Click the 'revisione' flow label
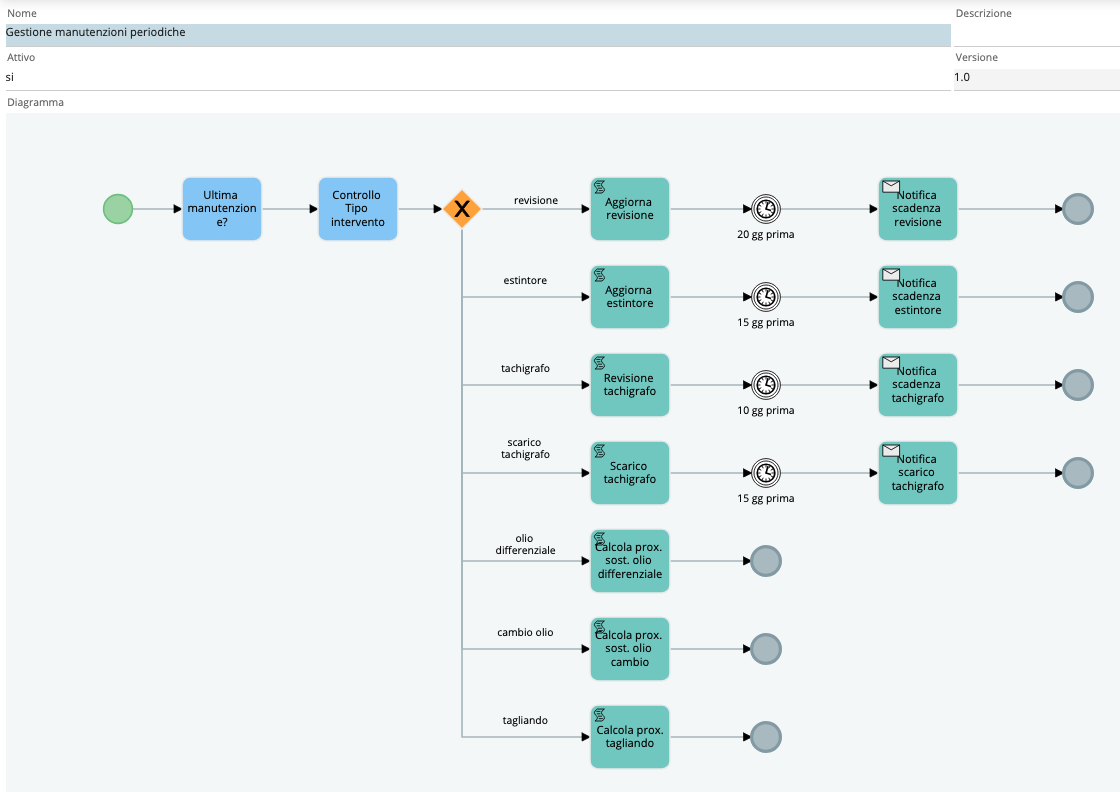Screen dimensions: 1120x792 point(536,201)
